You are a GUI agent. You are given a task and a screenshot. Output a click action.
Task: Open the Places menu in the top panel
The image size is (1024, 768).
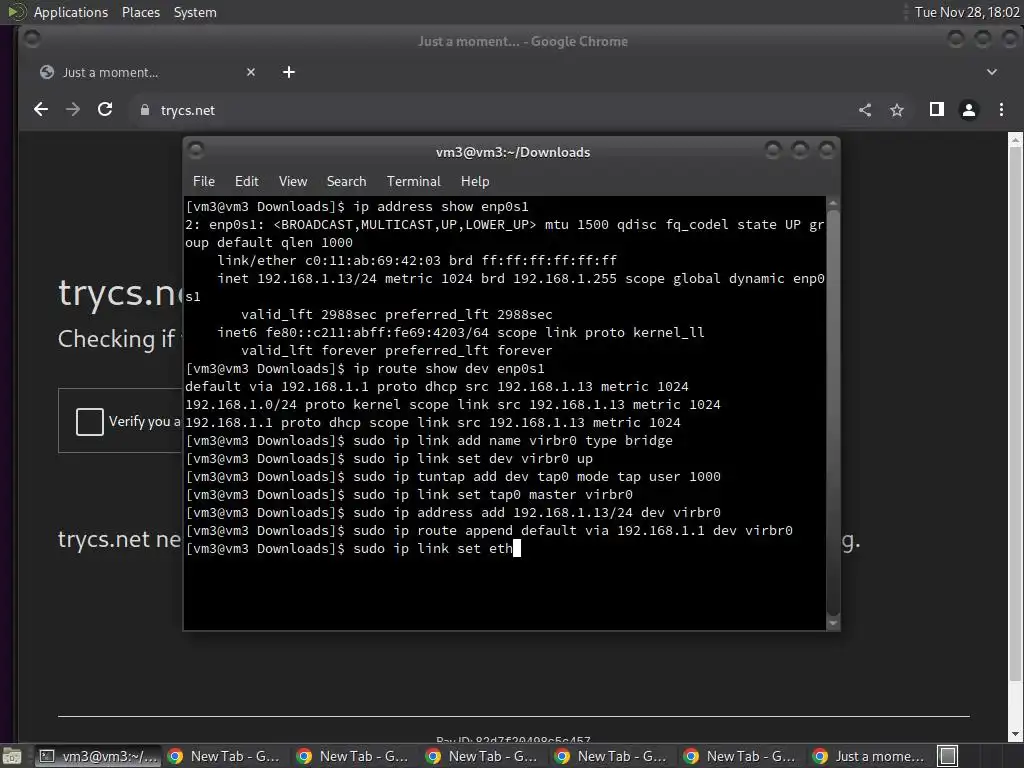coord(140,12)
